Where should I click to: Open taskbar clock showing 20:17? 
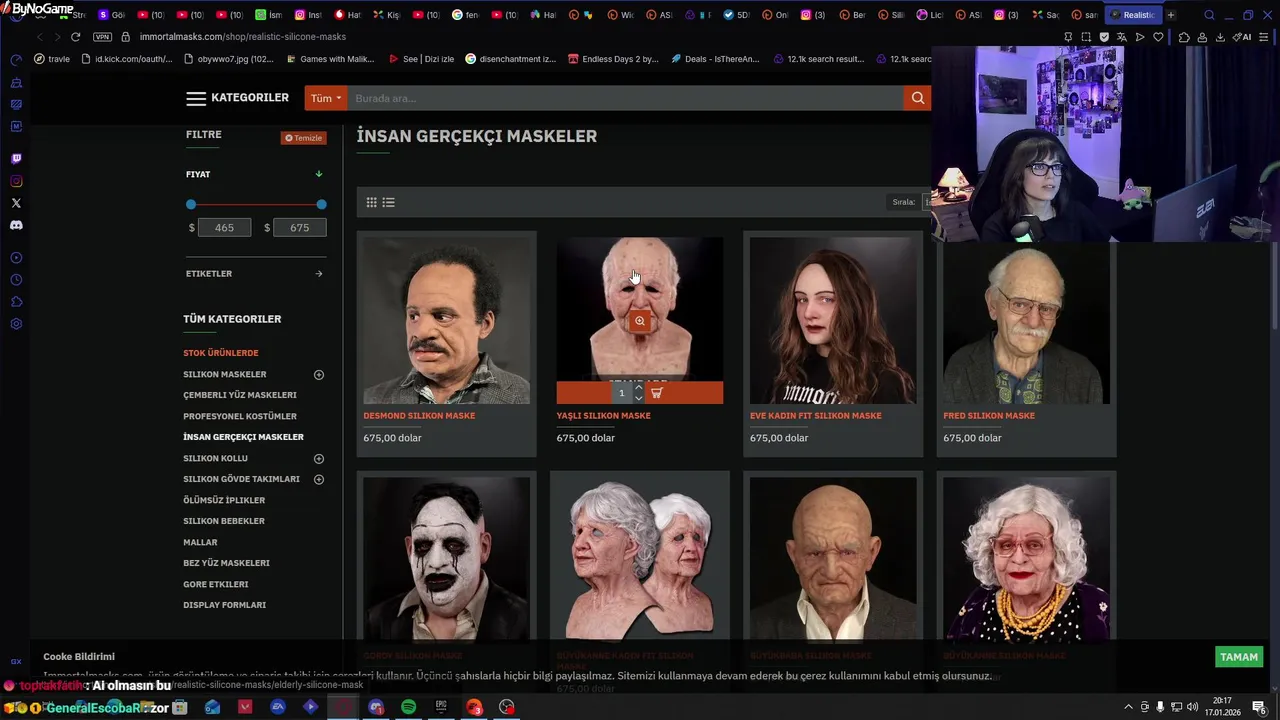pos(1222,707)
